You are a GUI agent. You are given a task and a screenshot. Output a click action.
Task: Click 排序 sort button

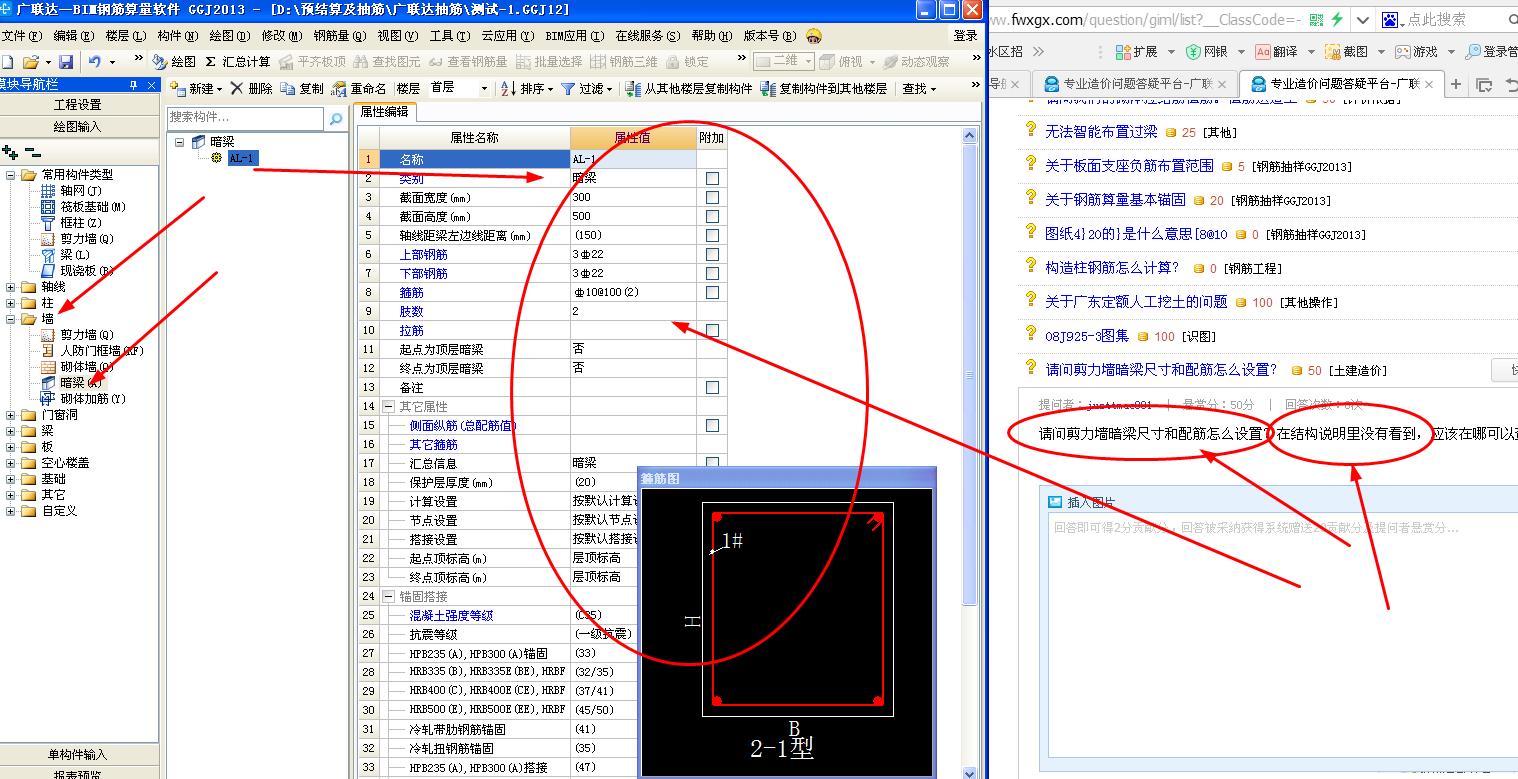[527, 88]
